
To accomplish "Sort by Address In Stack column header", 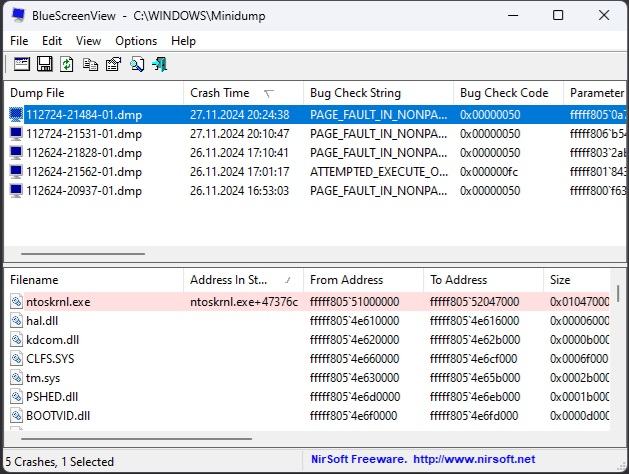I will point(243,280).
